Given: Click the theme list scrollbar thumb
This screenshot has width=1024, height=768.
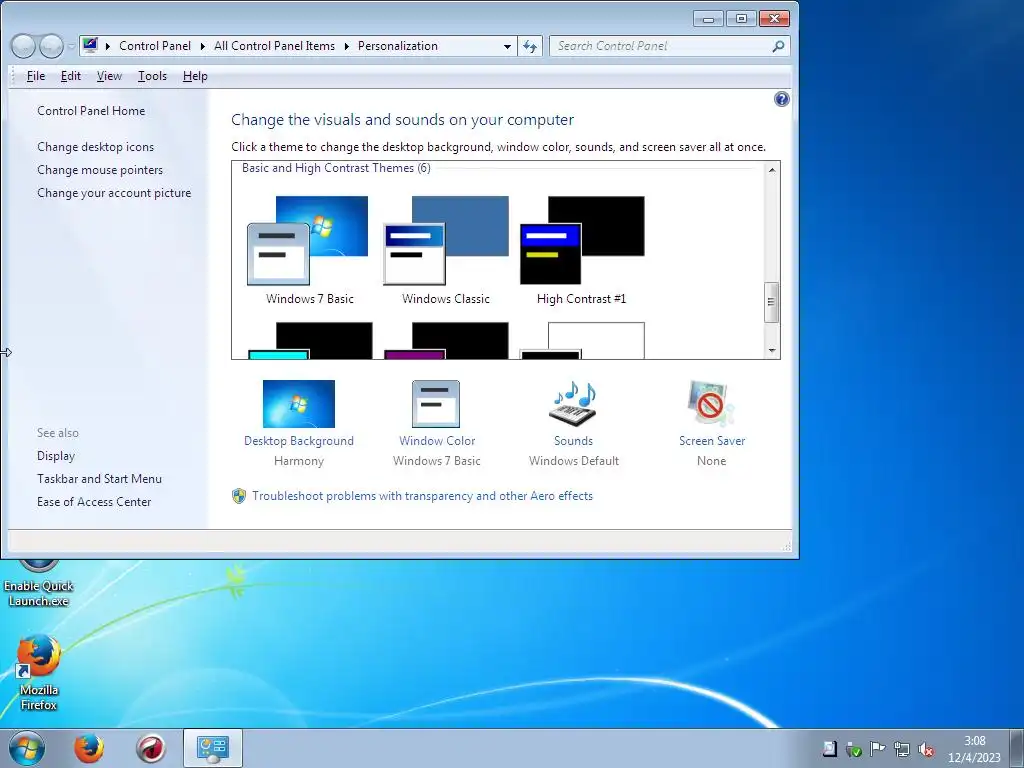Looking at the screenshot, I should pyautogui.click(x=772, y=302).
